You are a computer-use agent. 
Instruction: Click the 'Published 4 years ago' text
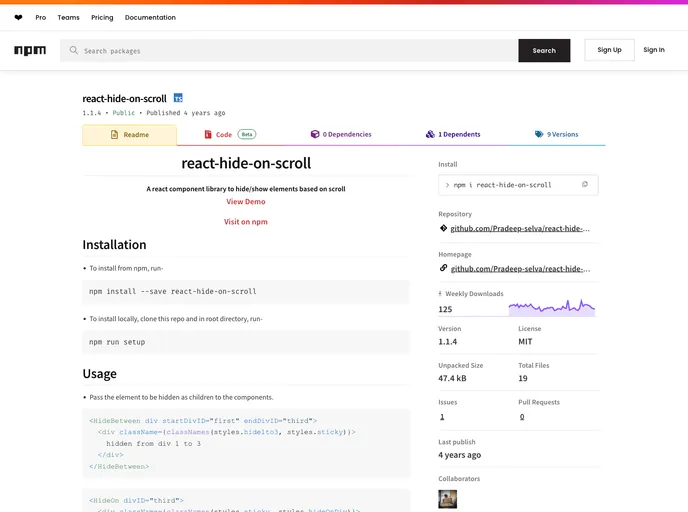point(186,113)
